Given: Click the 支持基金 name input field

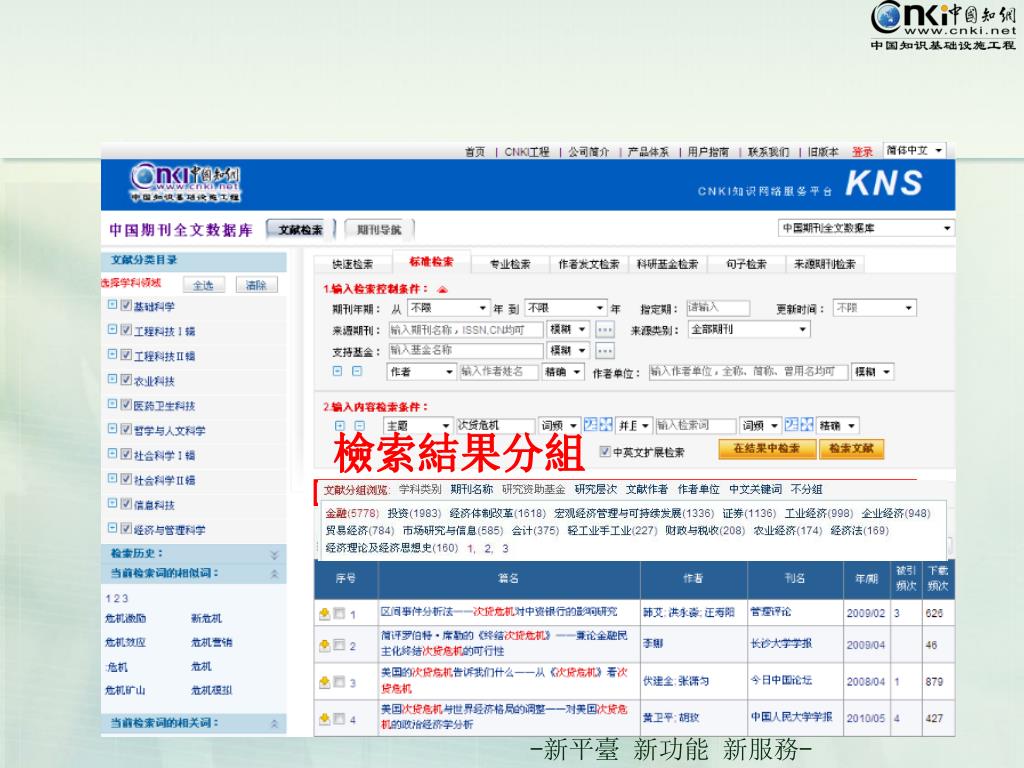Looking at the screenshot, I should point(466,351).
